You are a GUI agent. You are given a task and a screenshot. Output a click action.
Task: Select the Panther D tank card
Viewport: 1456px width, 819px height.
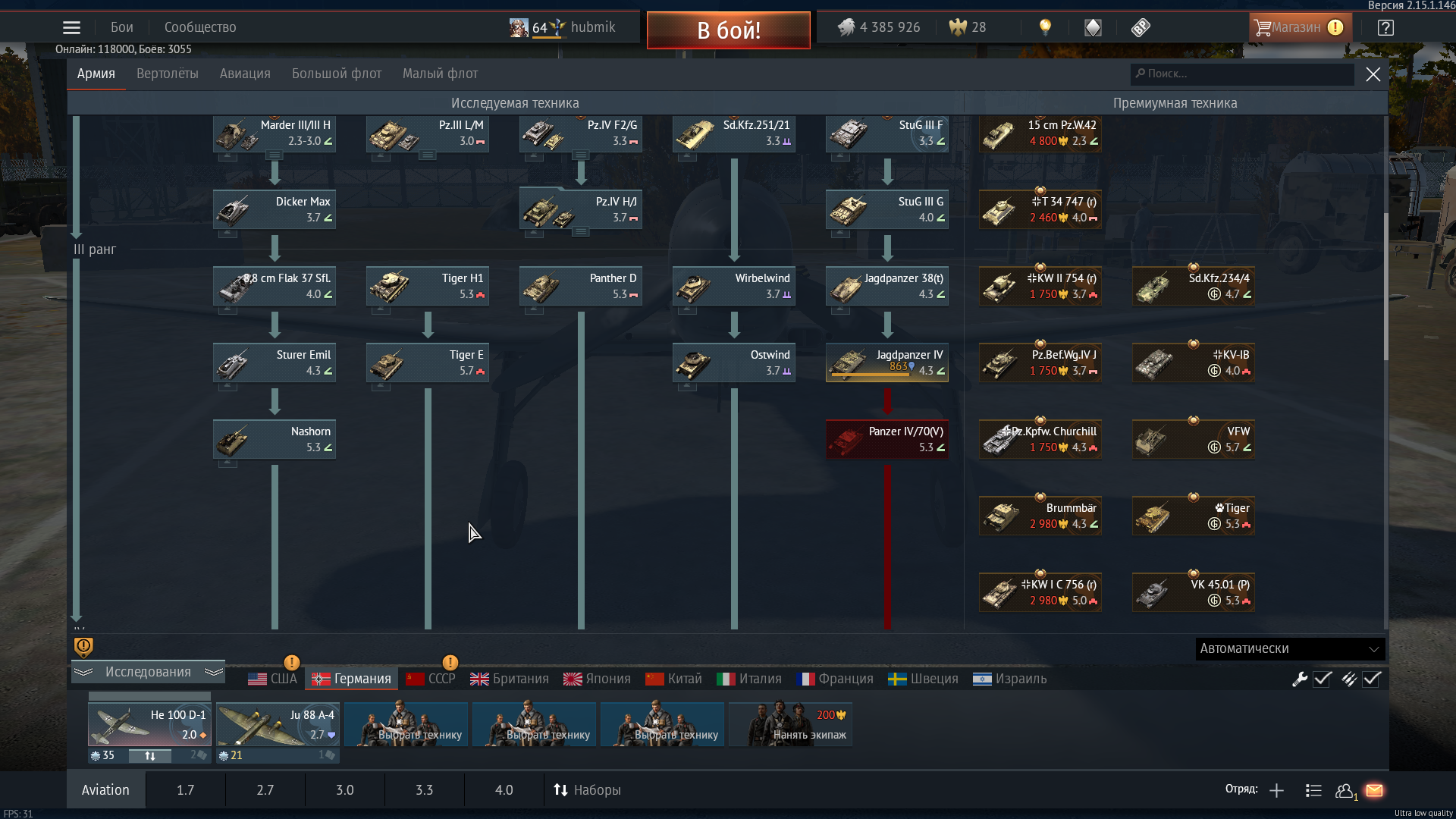[x=581, y=287]
